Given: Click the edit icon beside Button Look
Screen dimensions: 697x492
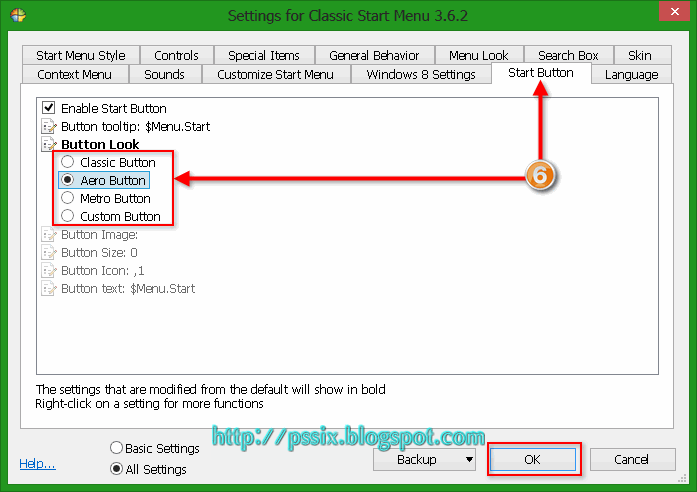Looking at the screenshot, I should [49, 144].
